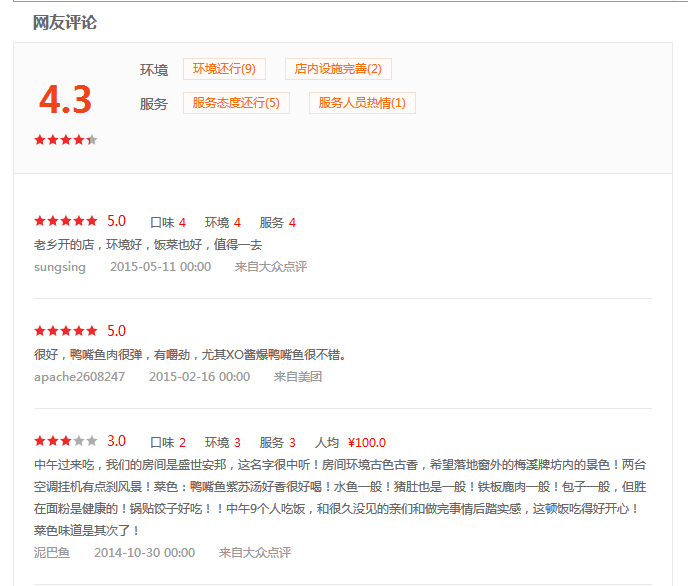Click the five-star rating of apache2608247's review
Viewport: 688px width, 586px height.
[x=66, y=331]
